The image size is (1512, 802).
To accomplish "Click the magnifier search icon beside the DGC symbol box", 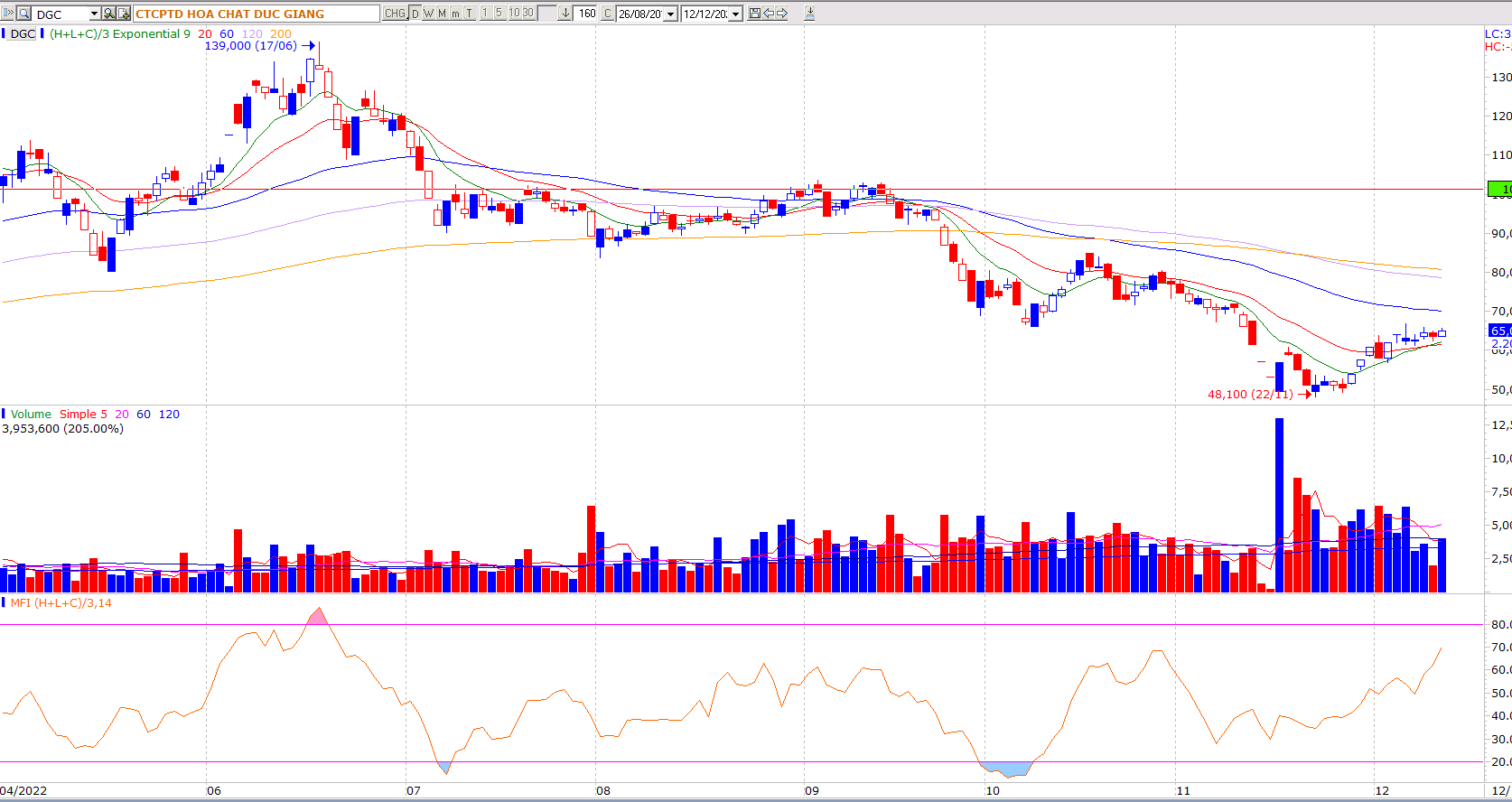I will pos(23,14).
